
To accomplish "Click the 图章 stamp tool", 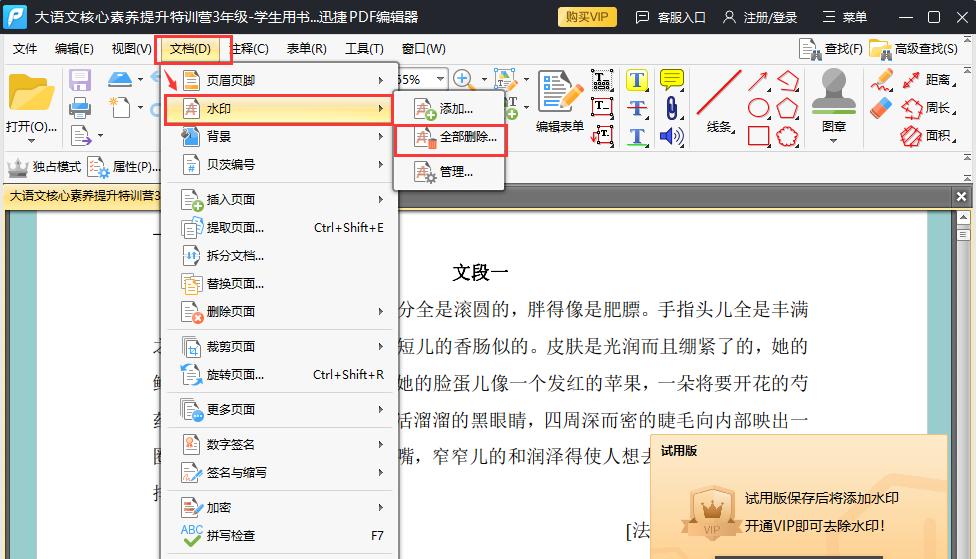I will coord(833,105).
